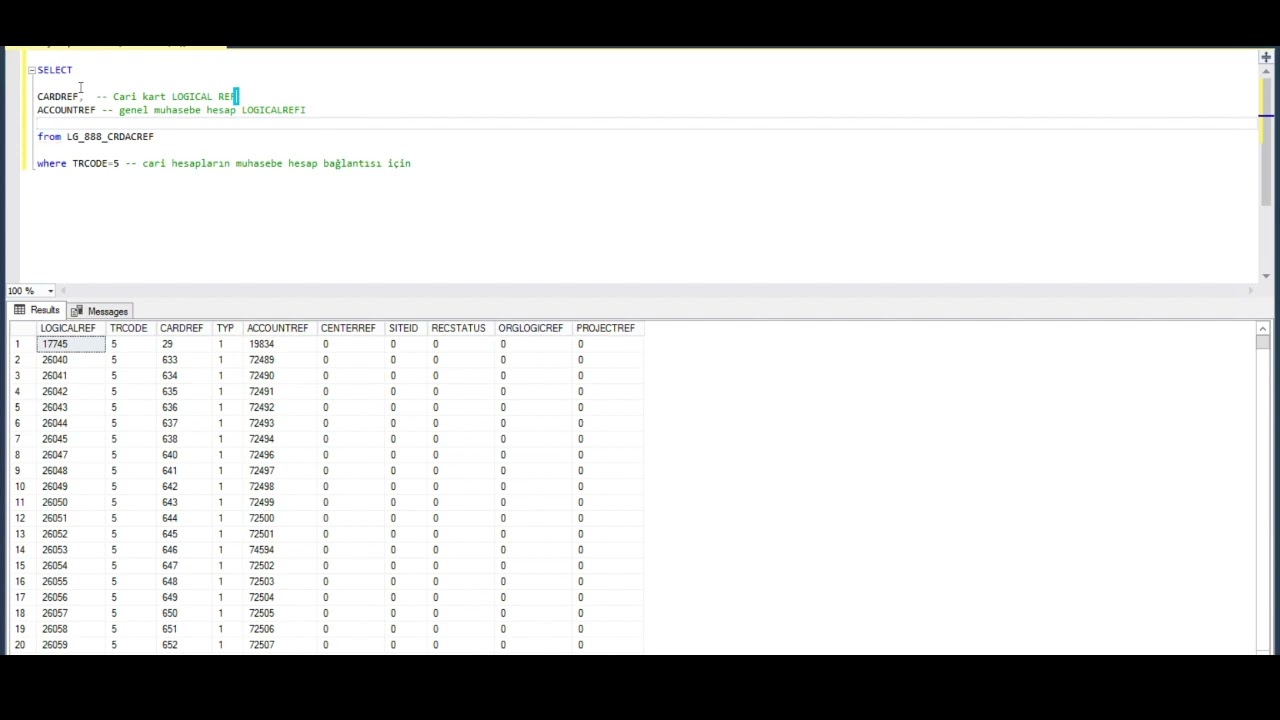Image resolution: width=1280 pixels, height=720 pixels.
Task: Select the ORGLOGICREF column header
Action: point(531,328)
